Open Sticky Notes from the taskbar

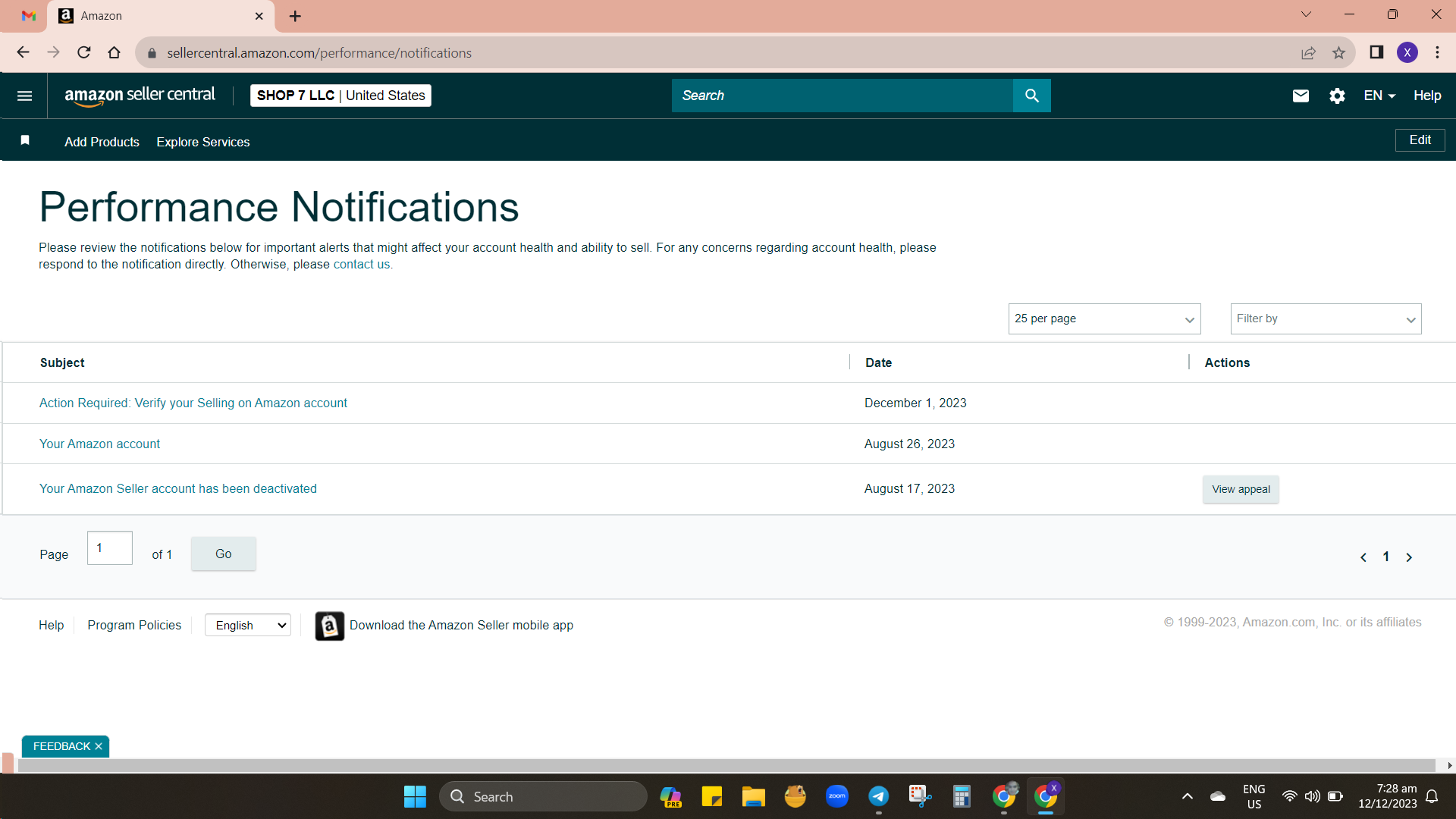(711, 796)
